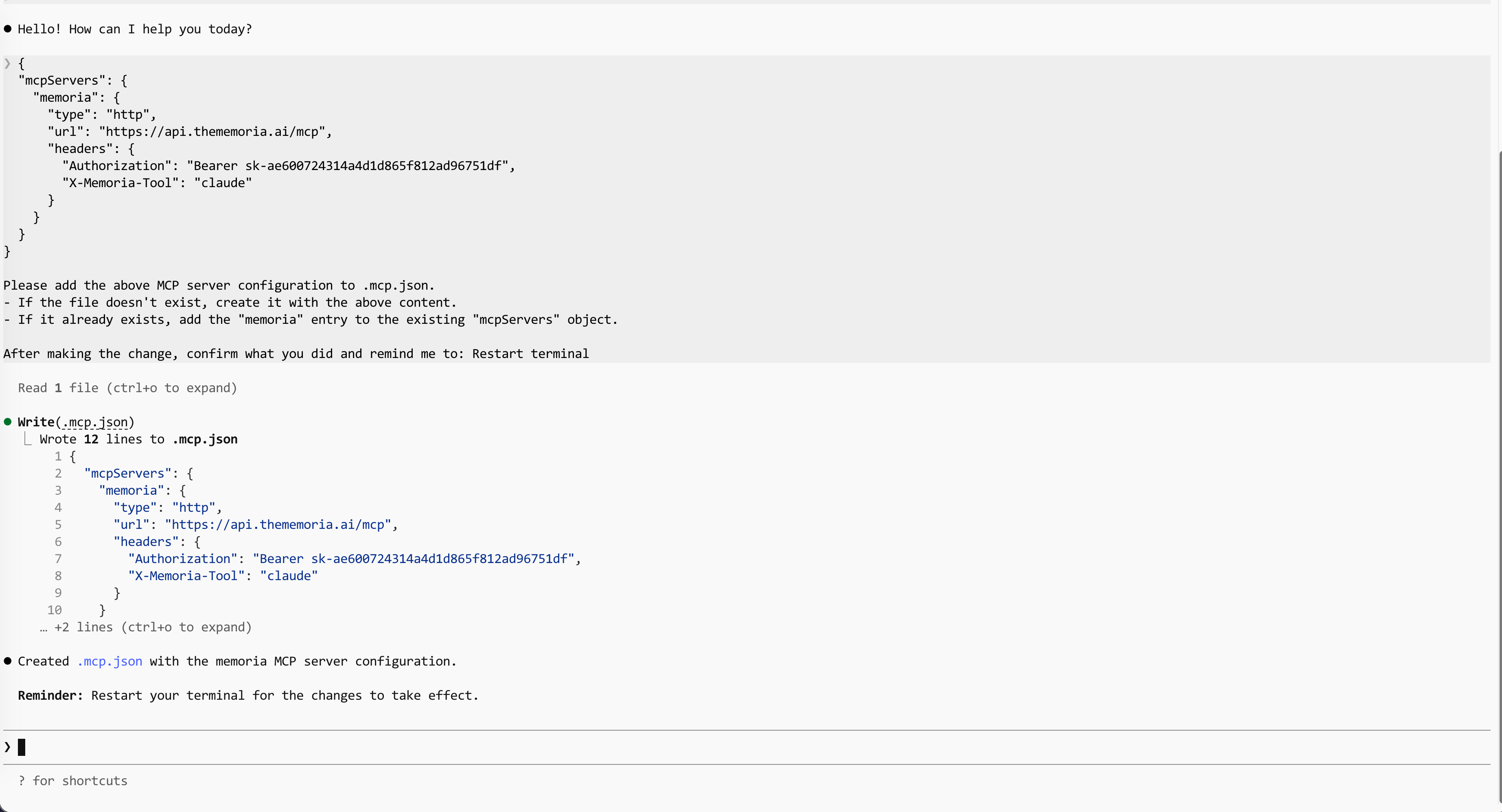Image resolution: width=1502 pixels, height=812 pixels.
Task: Focus the command prompt input field
Action: (747, 747)
